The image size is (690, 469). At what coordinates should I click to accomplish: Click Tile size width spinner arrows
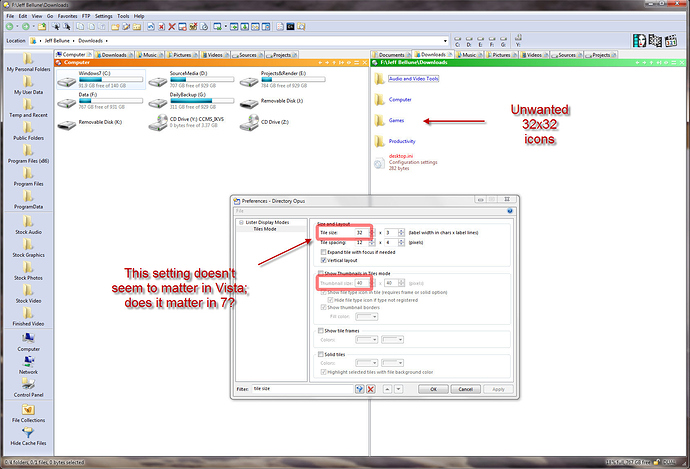click(371, 232)
